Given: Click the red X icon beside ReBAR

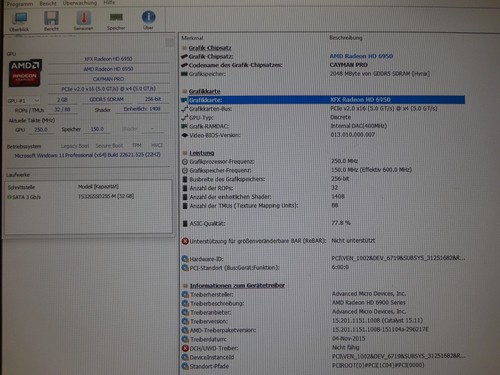Looking at the screenshot, I should 185,241.
